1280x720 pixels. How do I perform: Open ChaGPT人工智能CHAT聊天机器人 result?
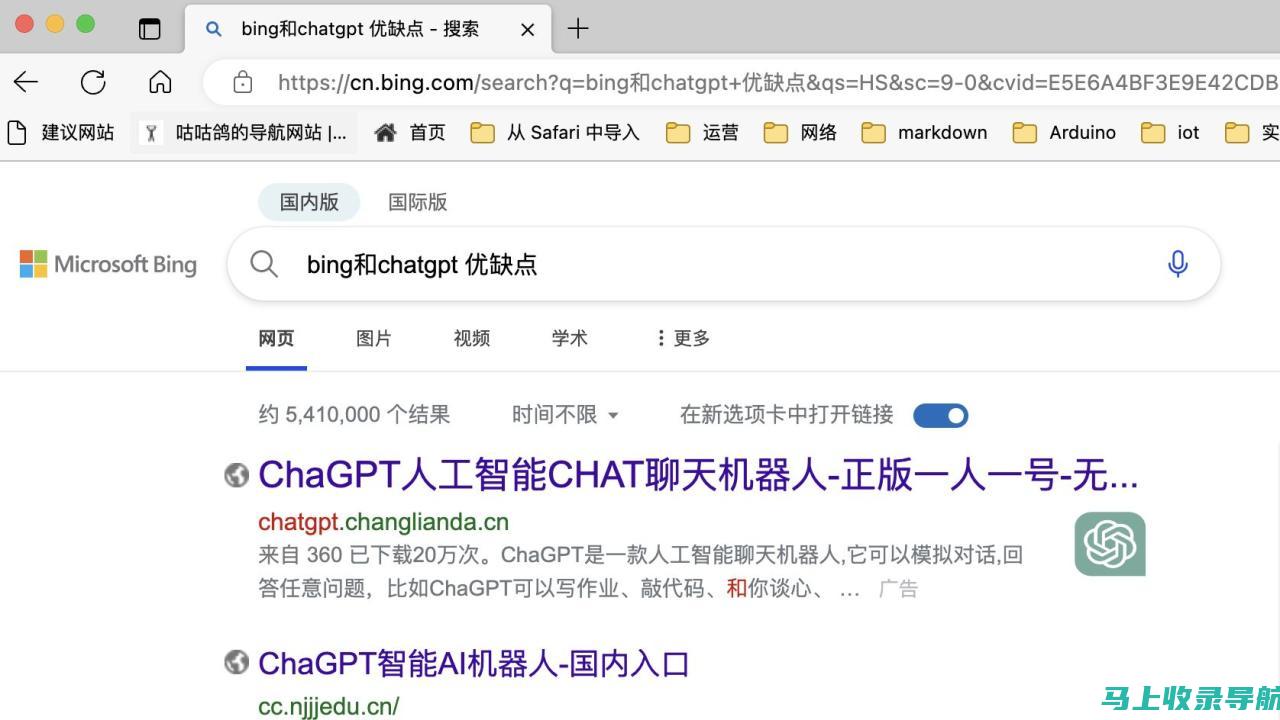[698, 475]
